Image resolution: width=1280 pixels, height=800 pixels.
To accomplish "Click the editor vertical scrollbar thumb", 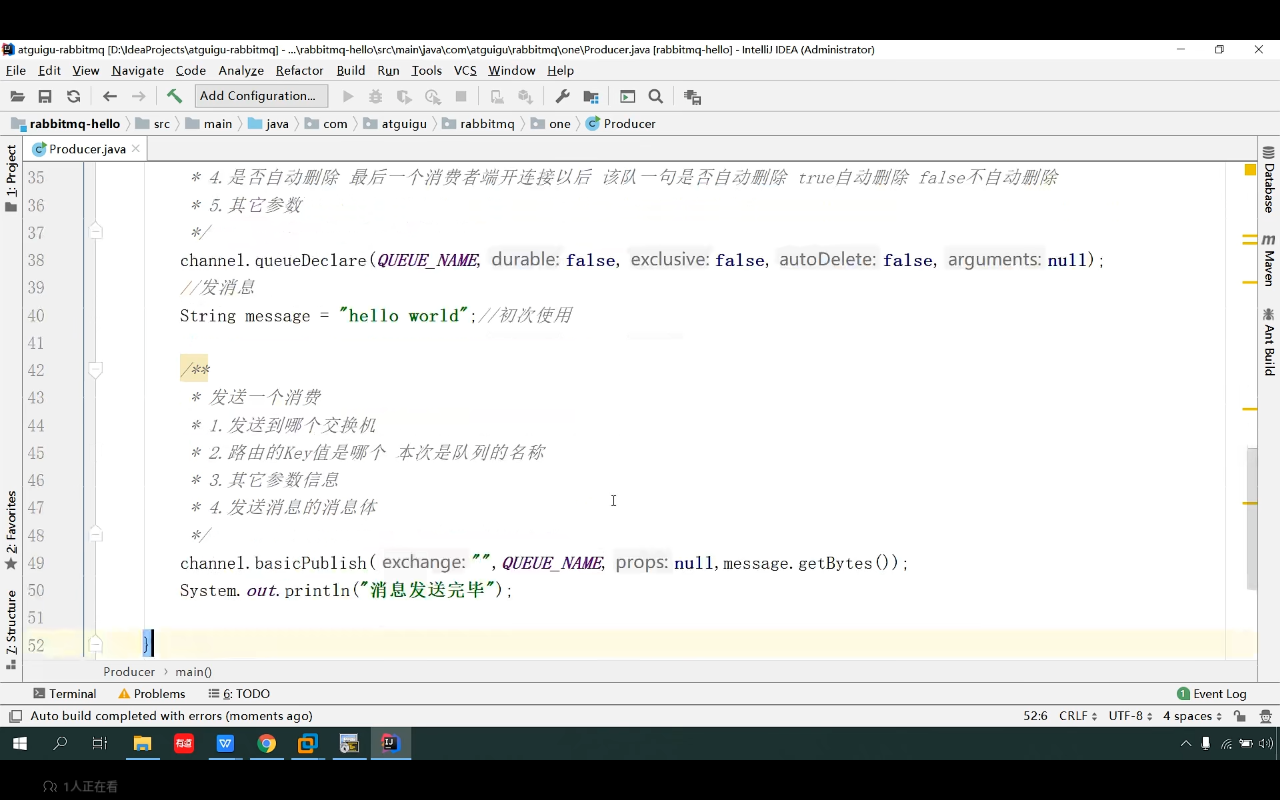I will (1251, 518).
